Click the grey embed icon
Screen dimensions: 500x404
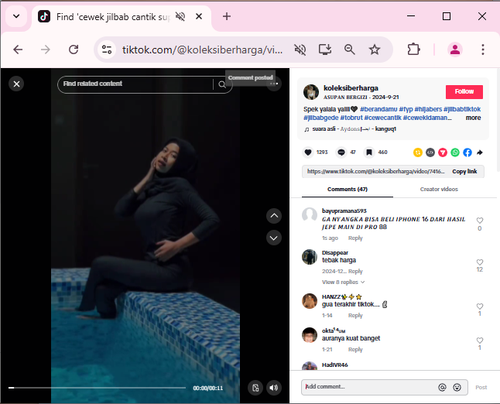(x=430, y=152)
